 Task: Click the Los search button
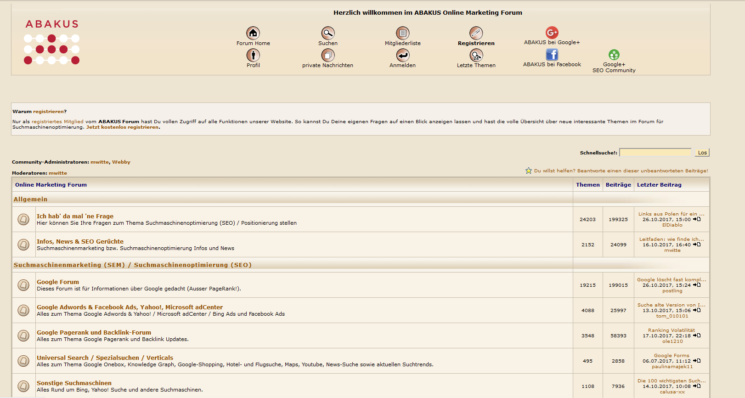[702, 152]
